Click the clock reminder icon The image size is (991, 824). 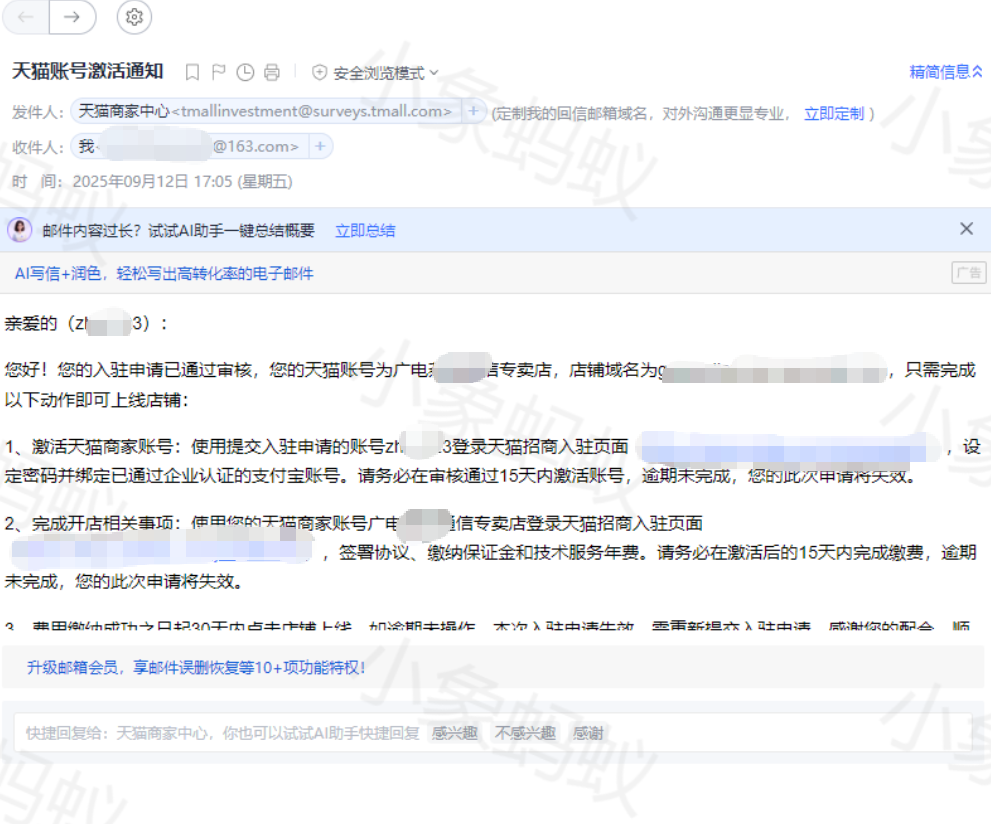point(245,72)
